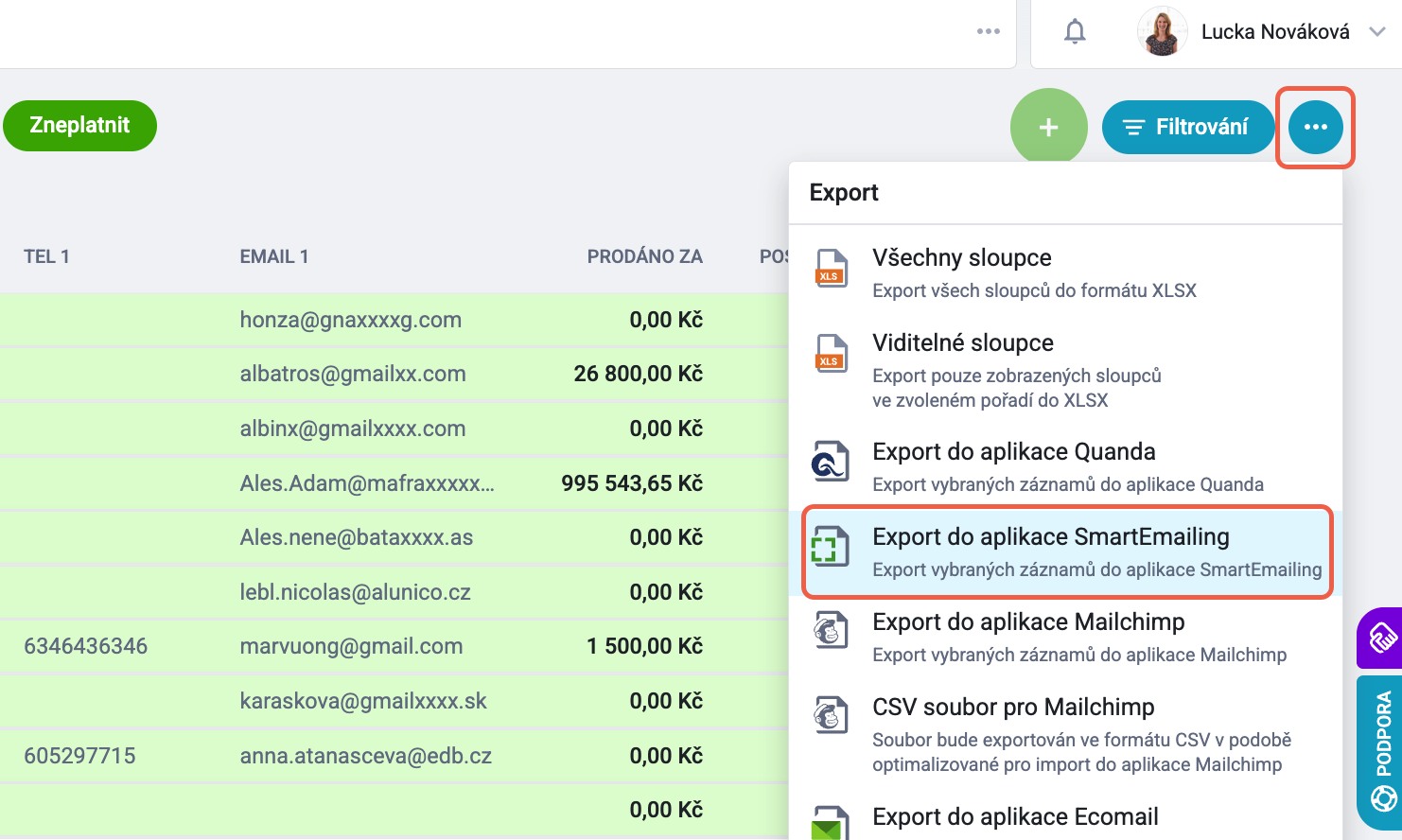Click phone number 605297715
This screenshot has height=840, width=1402.
[79, 756]
